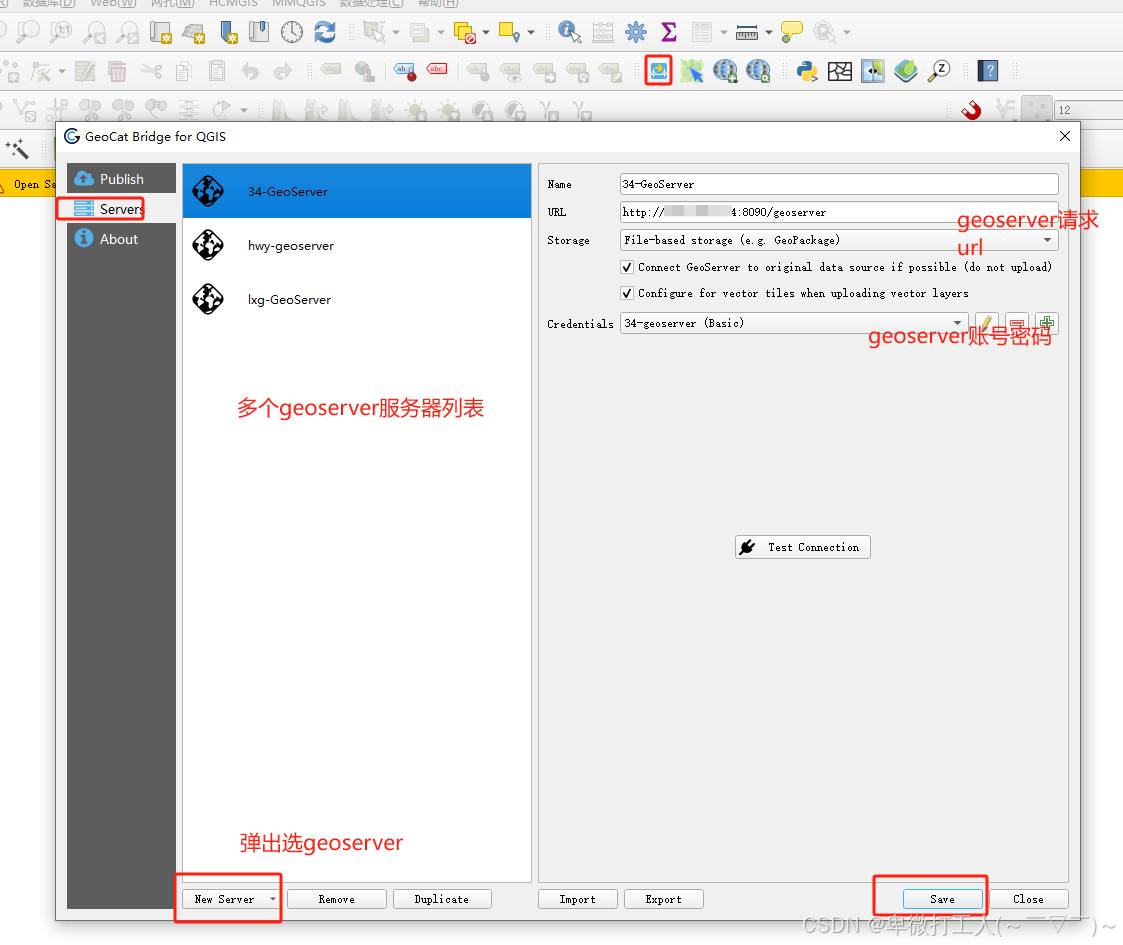Add new credentials with the green plus icon
Screen dimensions: 1123x945
1046,322
